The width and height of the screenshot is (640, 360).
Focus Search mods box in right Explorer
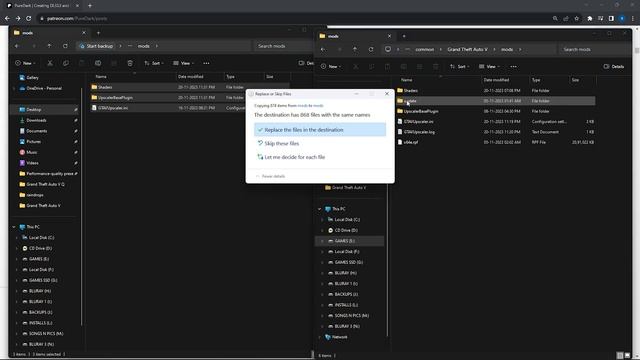pyautogui.click(x=594, y=49)
